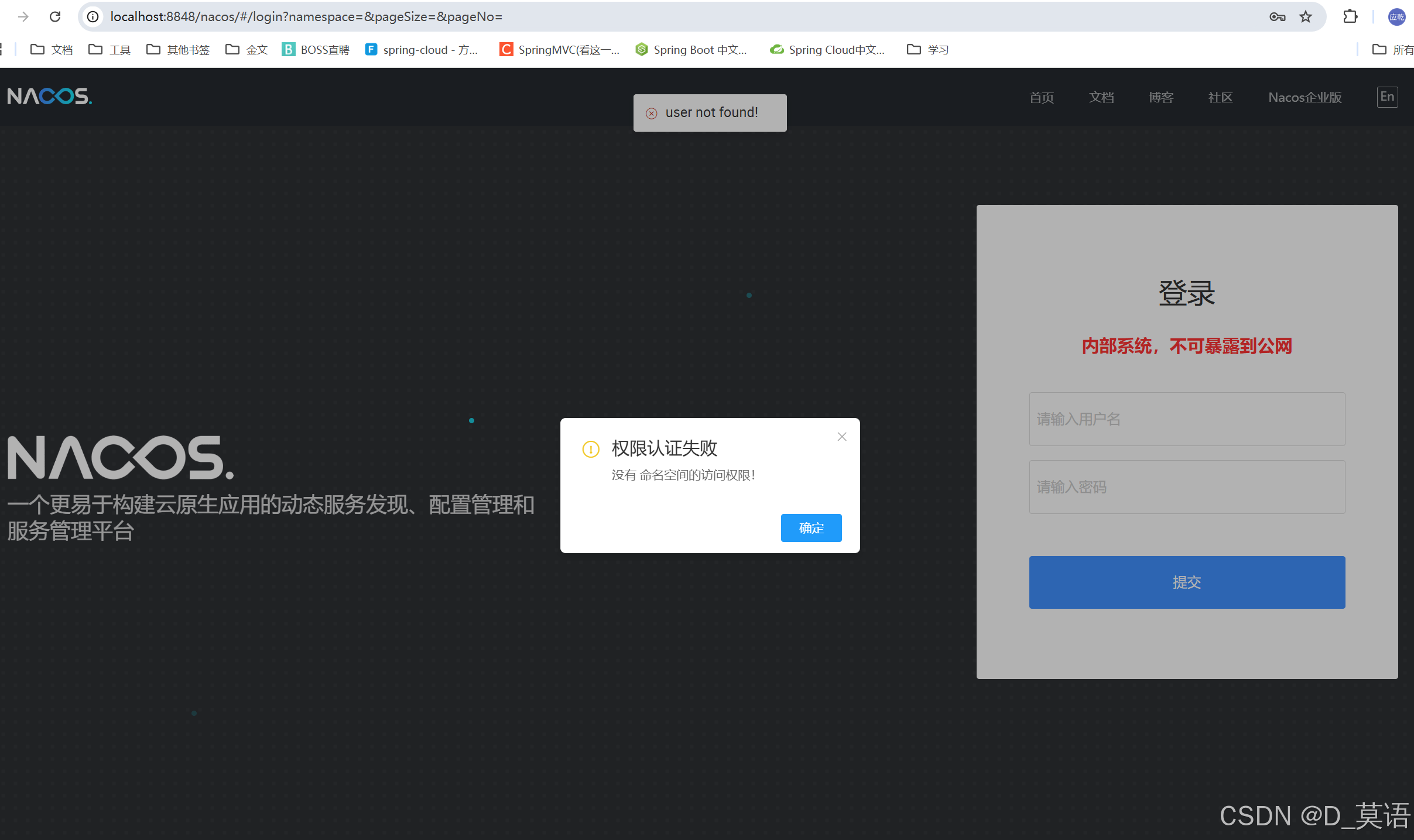Image resolution: width=1414 pixels, height=840 pixels.
Task: Click the address bar URL
Action: pos(306,17)
